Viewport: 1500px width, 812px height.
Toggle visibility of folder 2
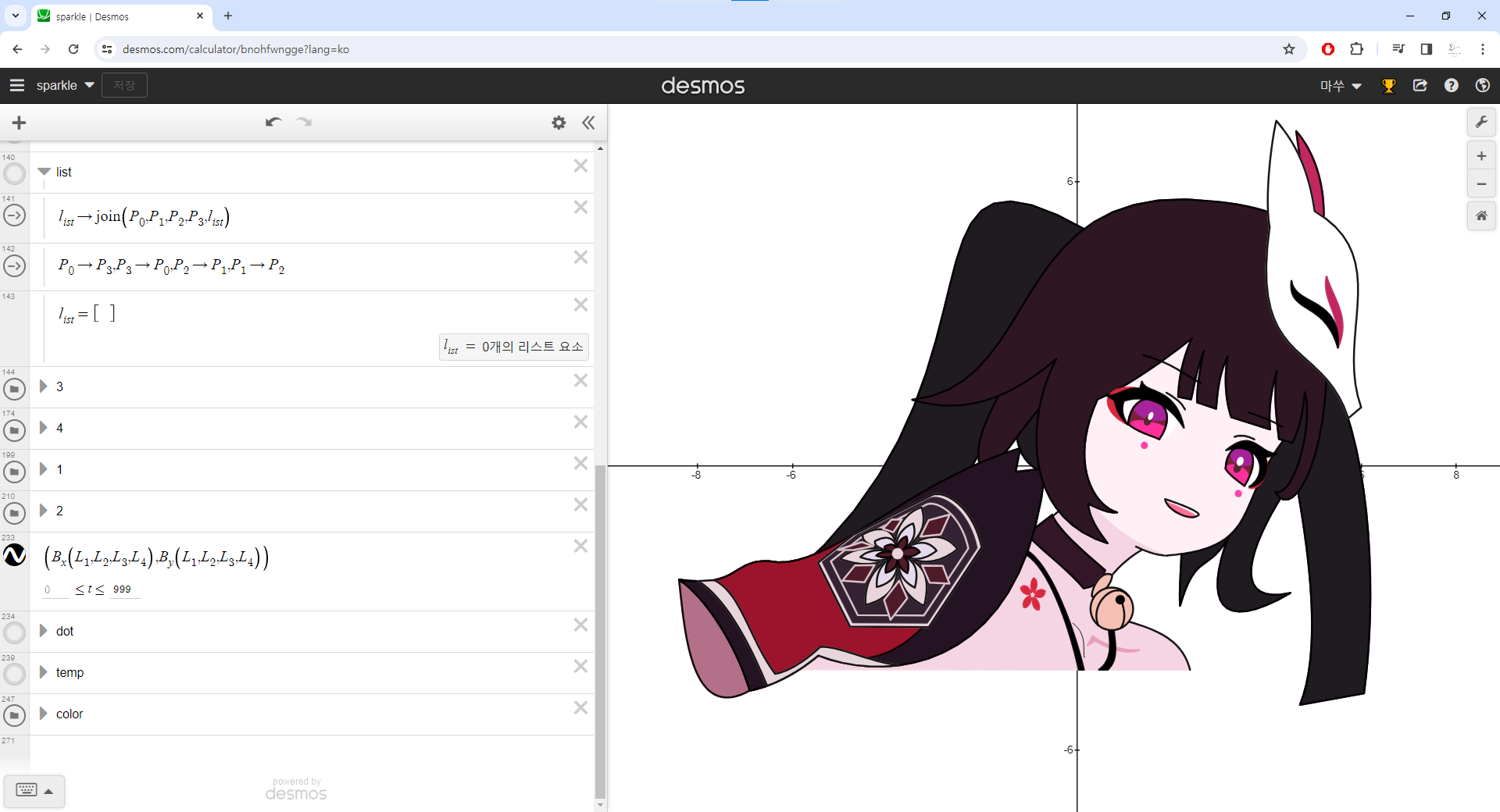[14, 512]
